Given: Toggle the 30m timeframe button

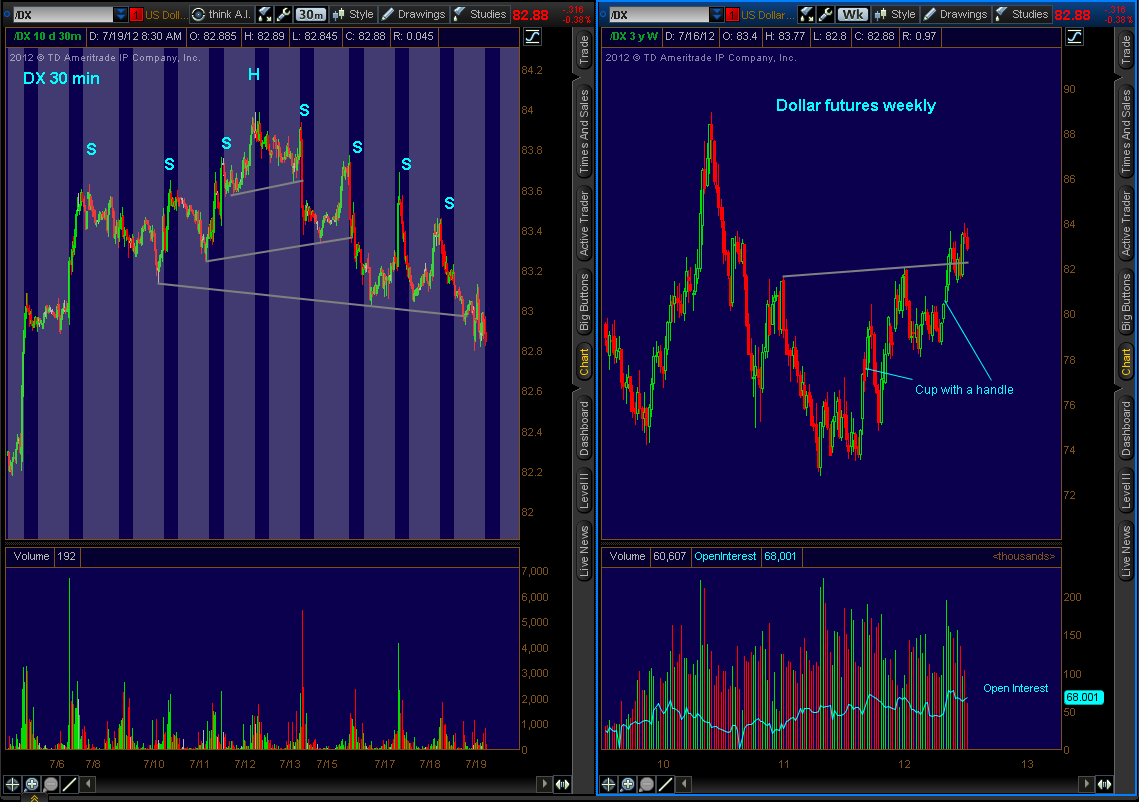Looking at the screenshot, I should tap(310, 14).
